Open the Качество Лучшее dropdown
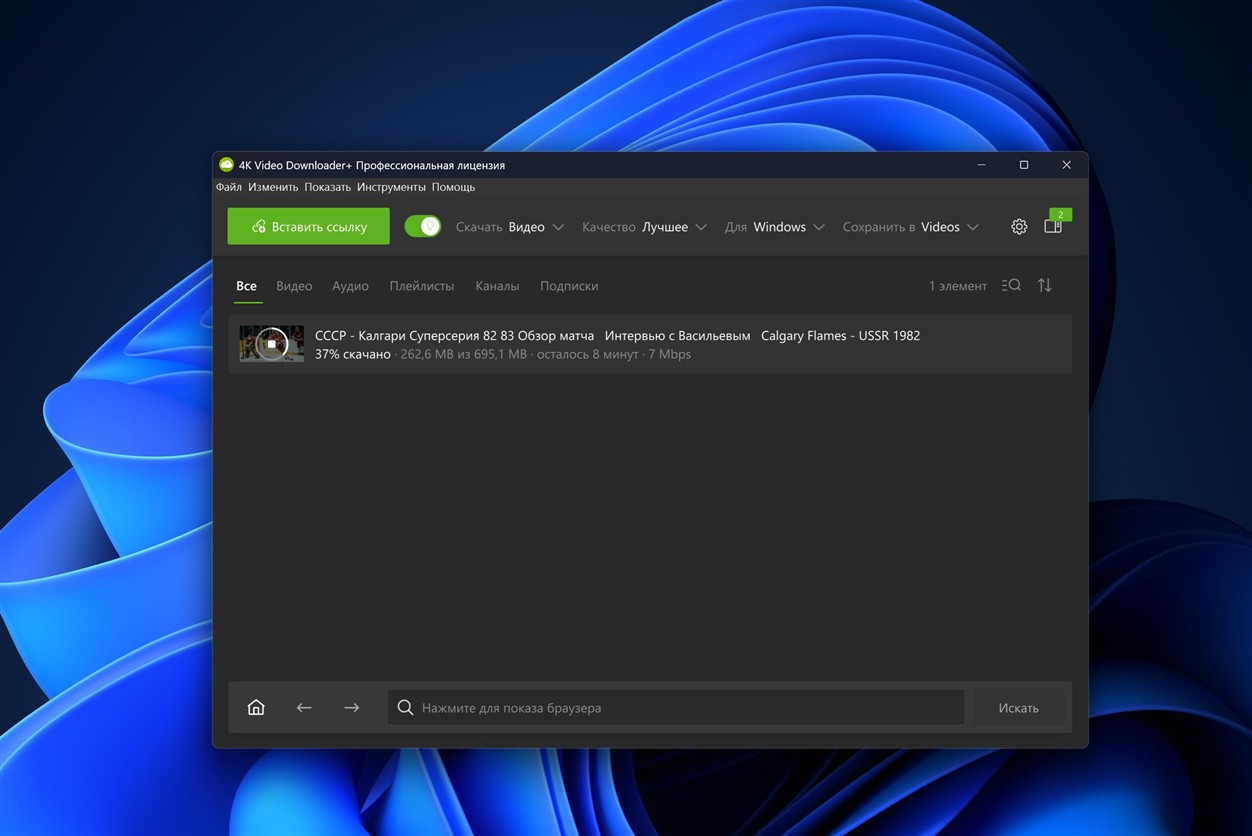Image resolution: width=1252 pixels, height=836 pixels. [644, 227]
